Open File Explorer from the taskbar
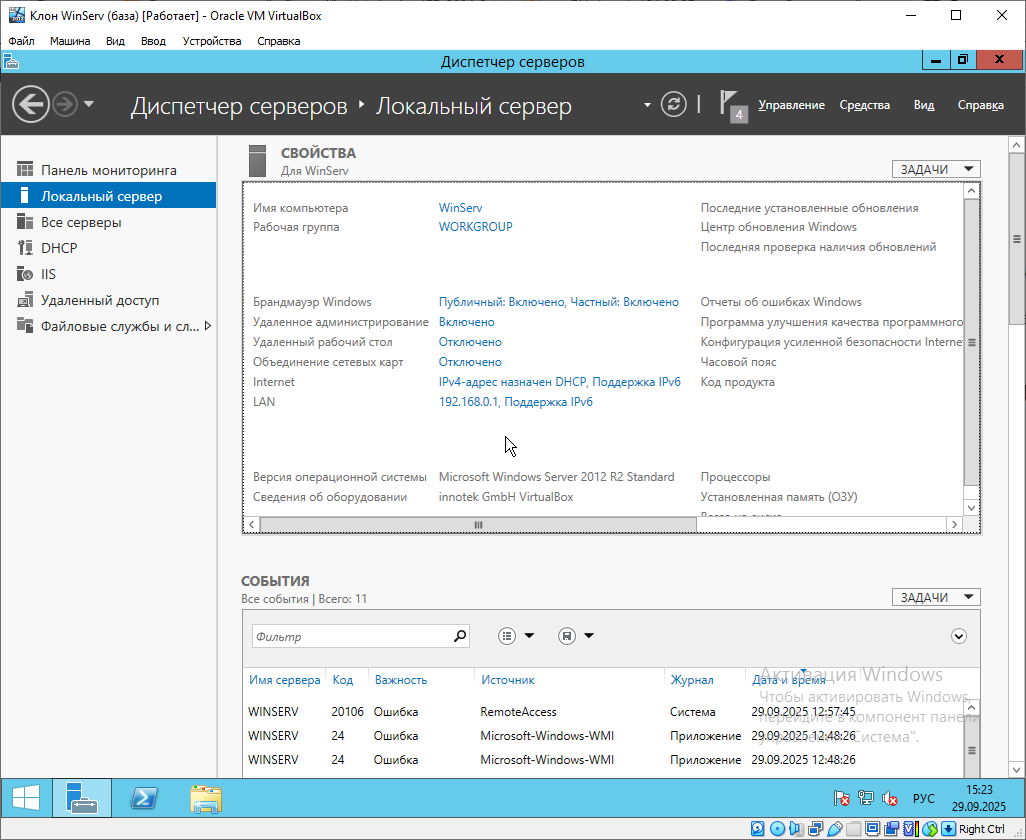 (x=205, y=797)
